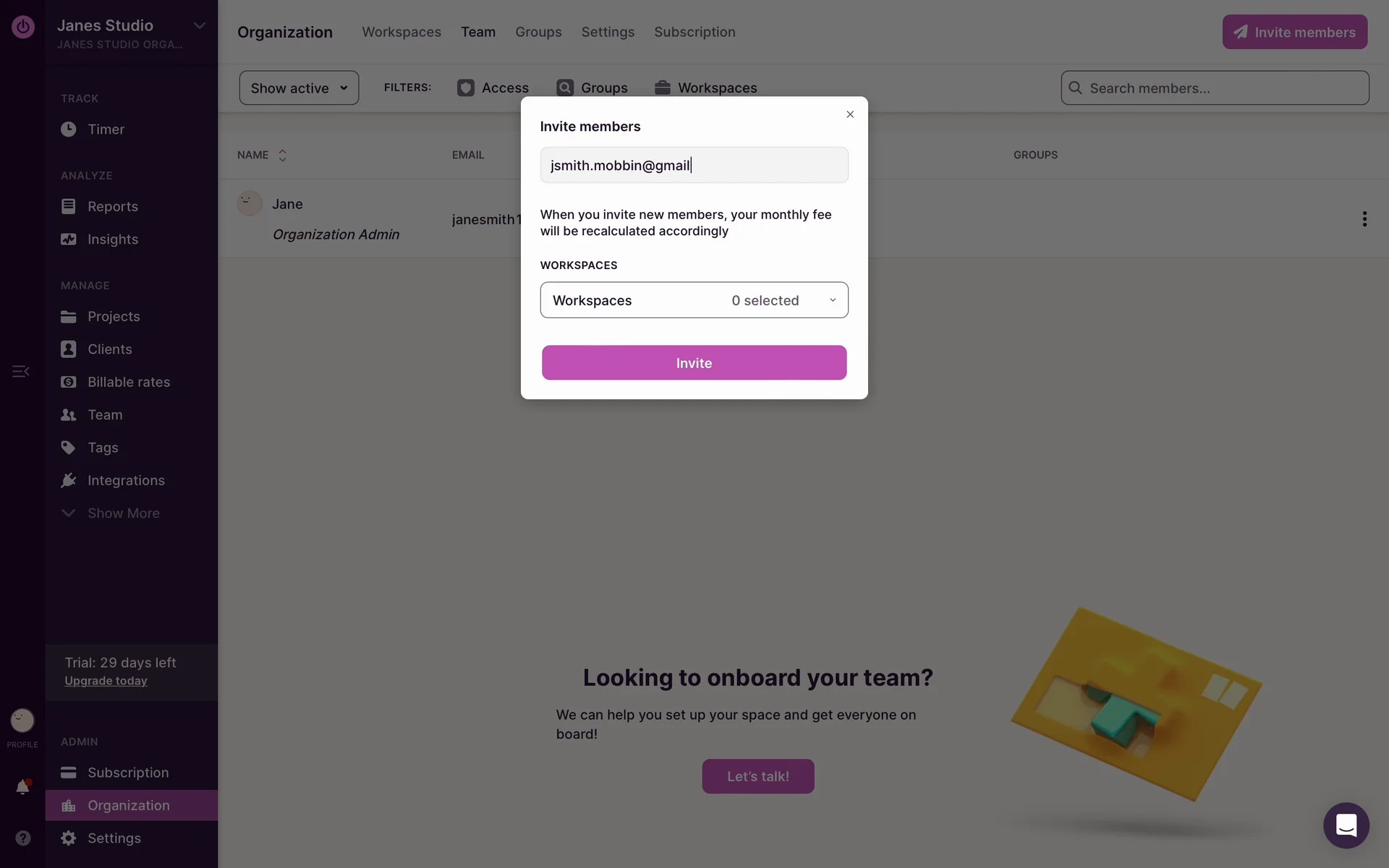Open the help question mark icon
This screenshot has width=1389, height=868.
tap(23, 838)
